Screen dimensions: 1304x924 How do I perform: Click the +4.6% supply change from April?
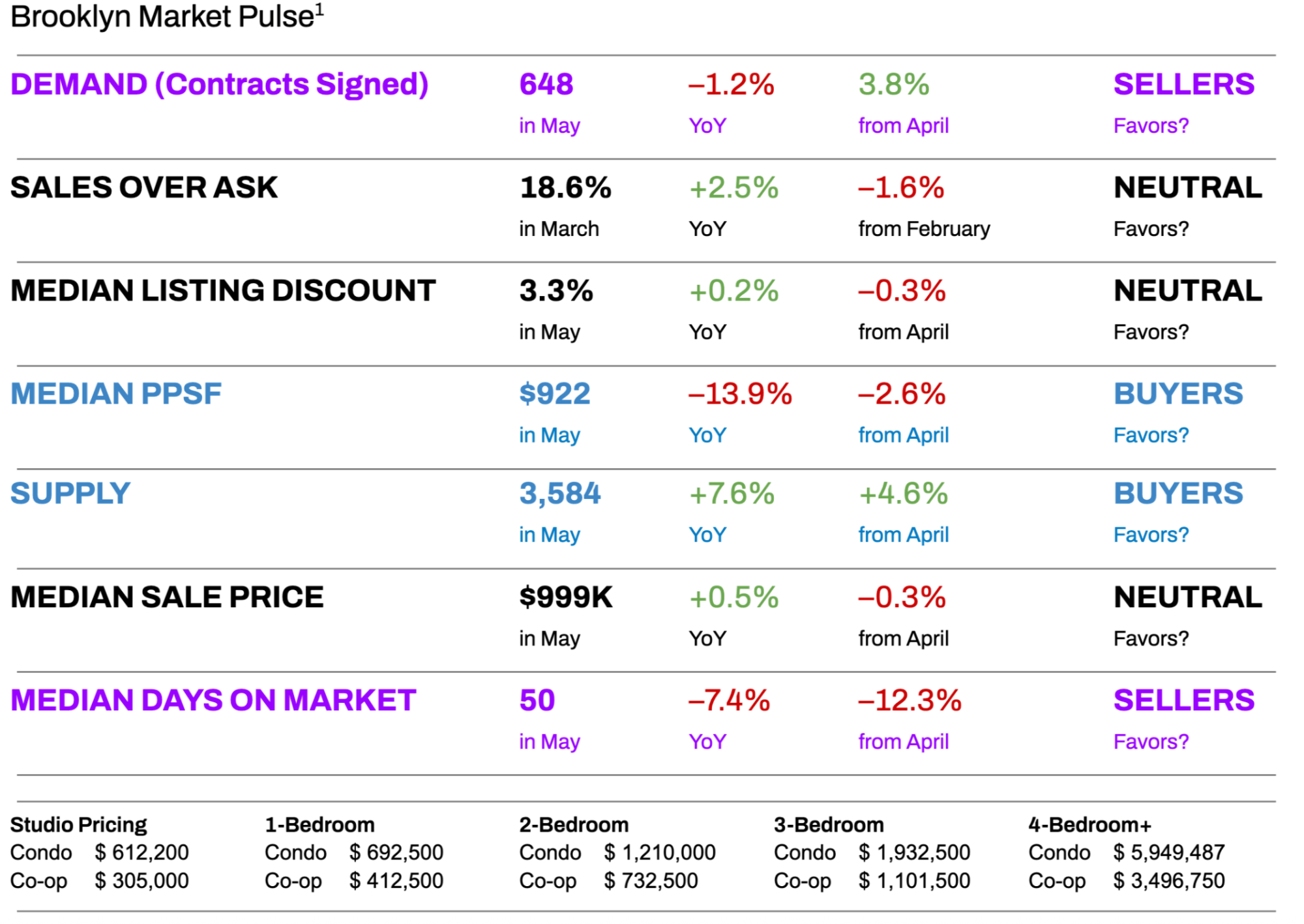tap(903, 494)
